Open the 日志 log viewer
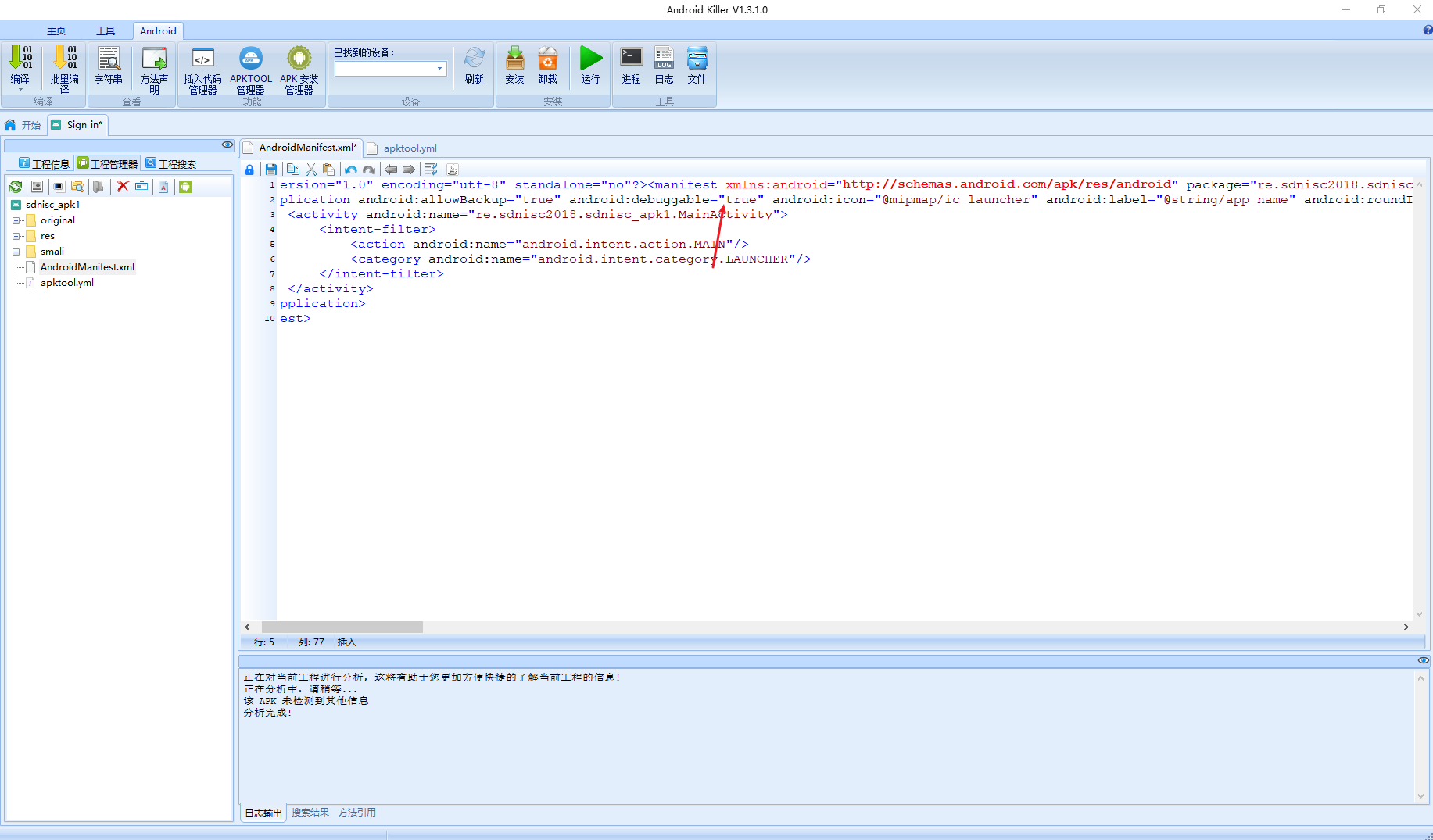The width and height of the screenshot is (1433, 840). (x=665, y=64)
